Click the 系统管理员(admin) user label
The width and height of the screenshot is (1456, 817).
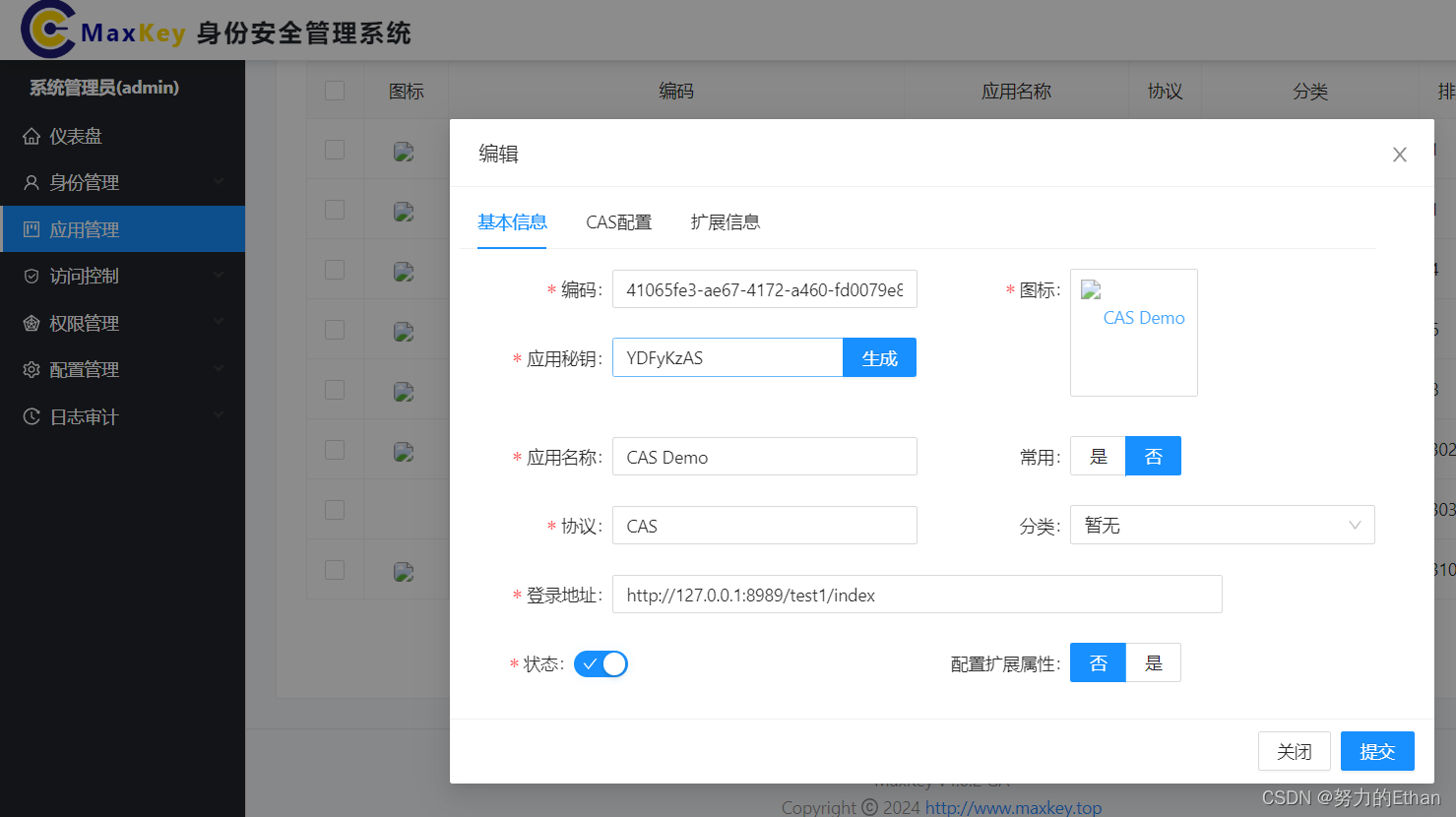click(x=104, y=88)
